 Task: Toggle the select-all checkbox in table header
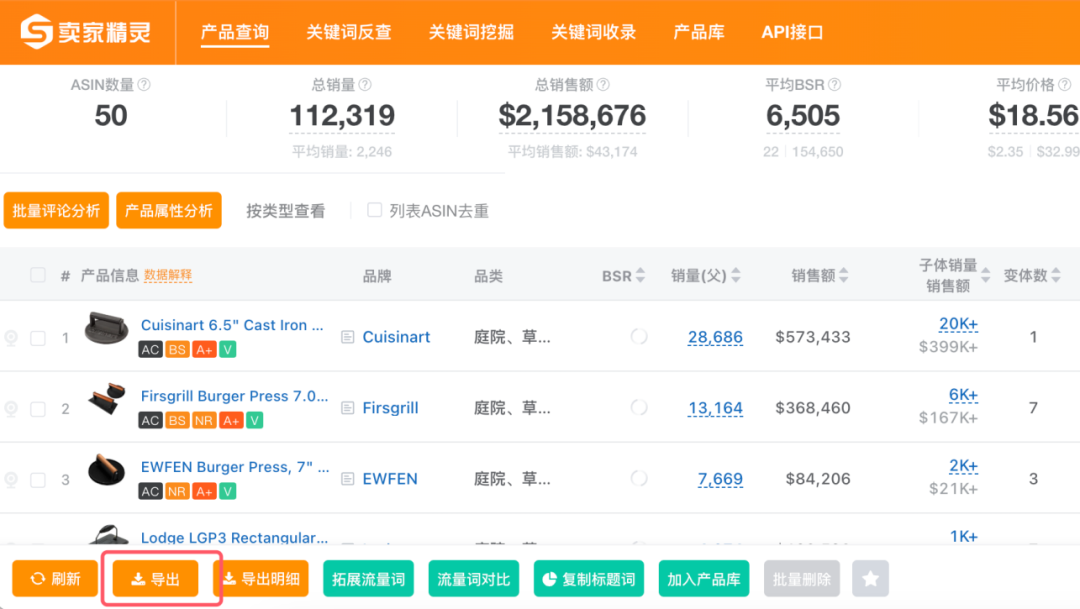click(x=38, y=275)
